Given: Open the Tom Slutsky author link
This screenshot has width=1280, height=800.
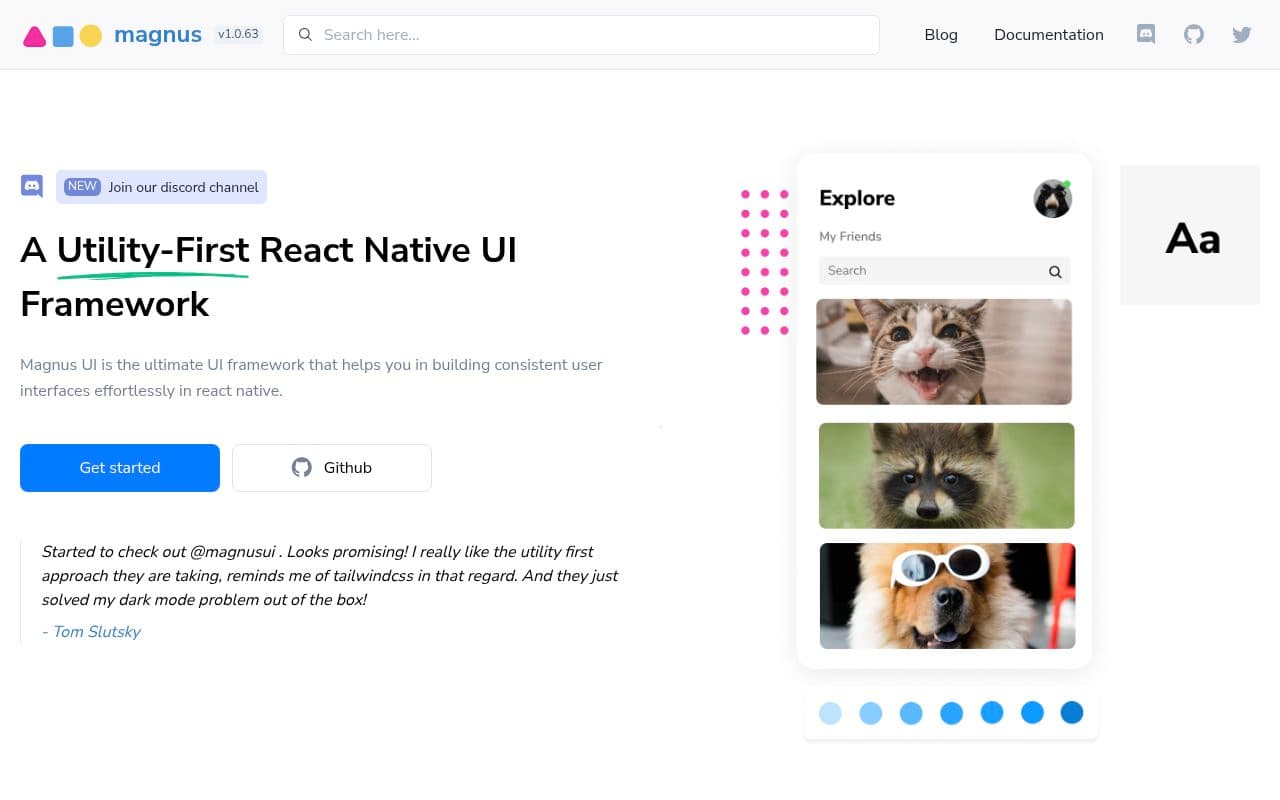Looking at the screenshot, I should click(91, 632).
